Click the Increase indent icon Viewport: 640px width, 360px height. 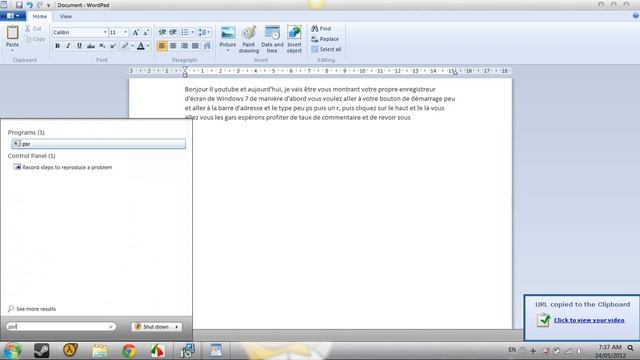pos(173,32)
